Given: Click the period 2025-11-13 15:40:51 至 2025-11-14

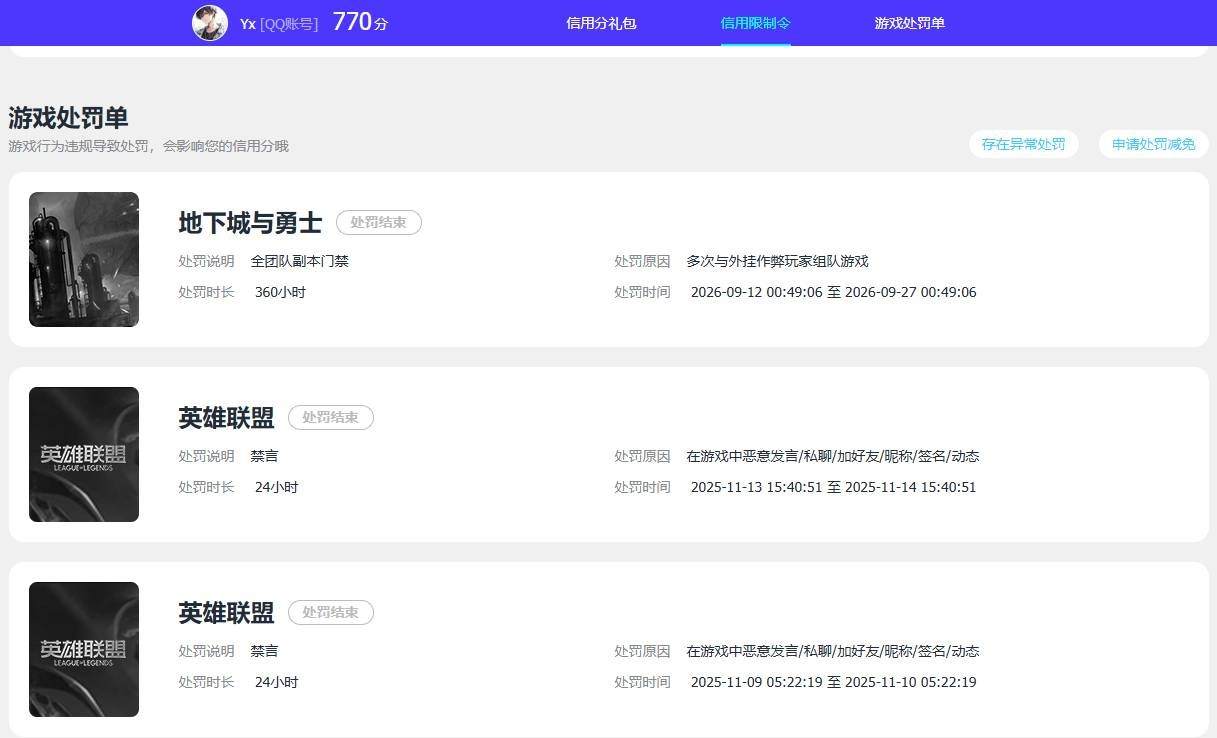Looking at the screenshot, I should click(833, 487).
